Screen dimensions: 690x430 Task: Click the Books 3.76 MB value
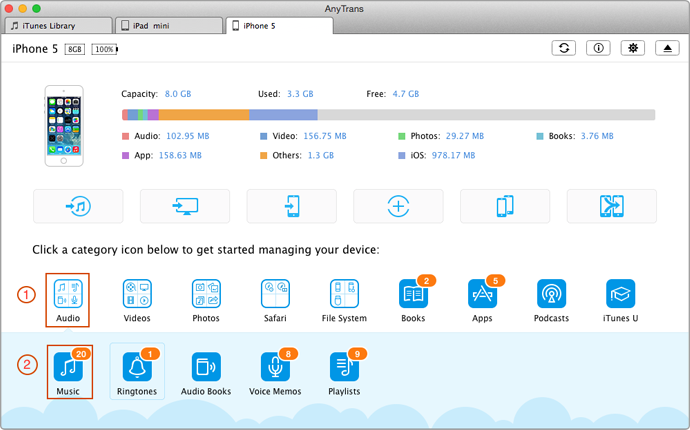click(597, 136)
